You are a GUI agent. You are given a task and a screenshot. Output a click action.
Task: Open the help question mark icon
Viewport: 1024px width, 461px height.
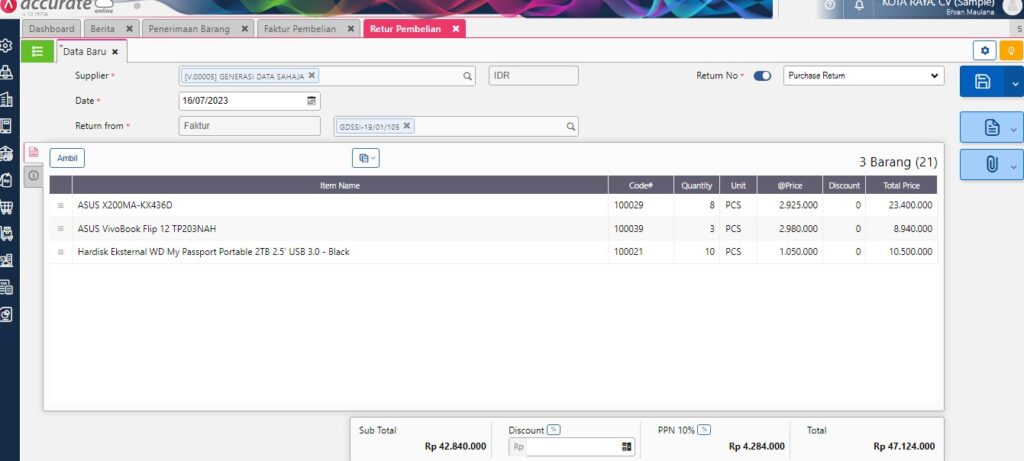(830, 5)
